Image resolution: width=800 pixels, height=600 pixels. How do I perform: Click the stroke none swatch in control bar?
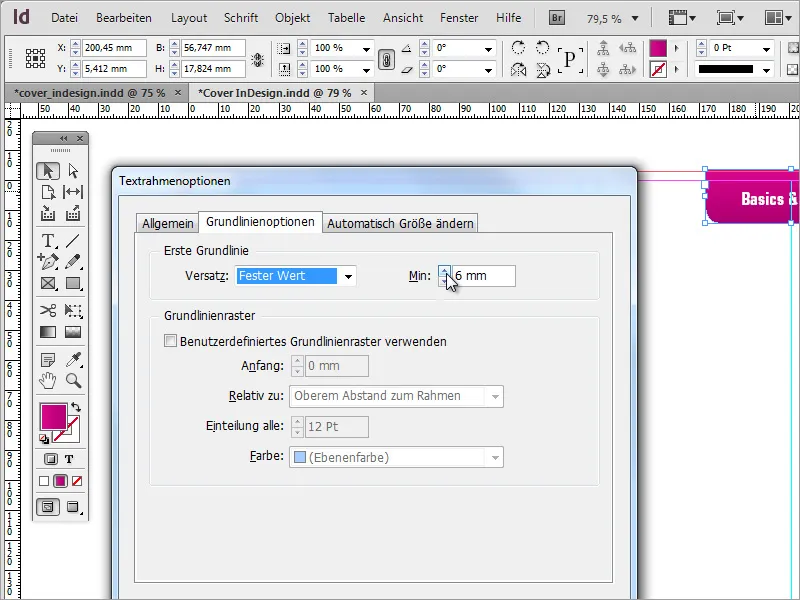pos(658,69)
